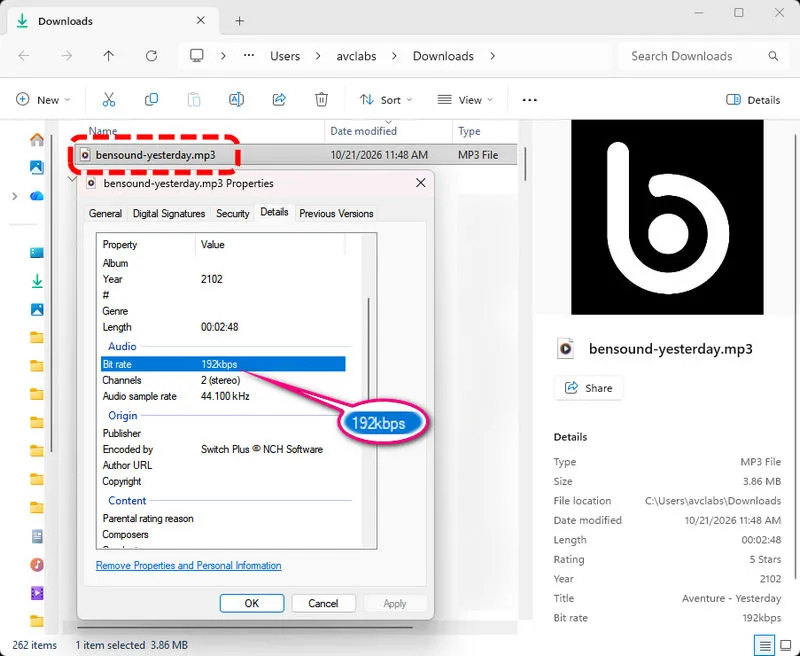Click the Delete trash can icon
This screenshot has width=800, height=656.
(321, 99)
